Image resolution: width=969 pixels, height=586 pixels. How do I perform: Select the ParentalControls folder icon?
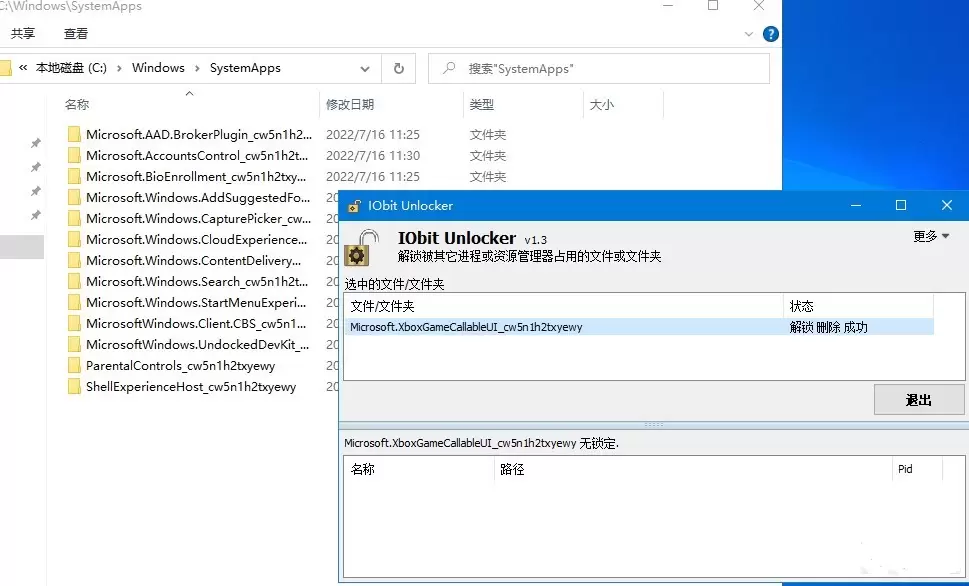tap(74, 366)
